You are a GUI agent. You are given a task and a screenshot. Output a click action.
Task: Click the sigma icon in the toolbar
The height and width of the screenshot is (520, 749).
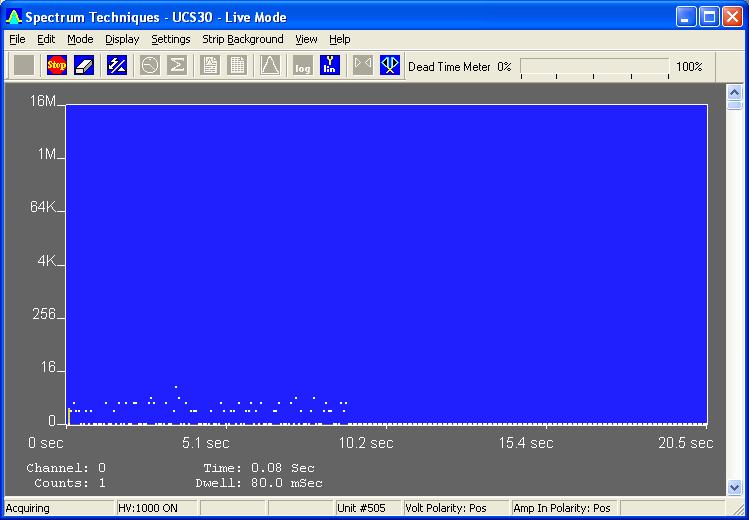pos(177,65)
